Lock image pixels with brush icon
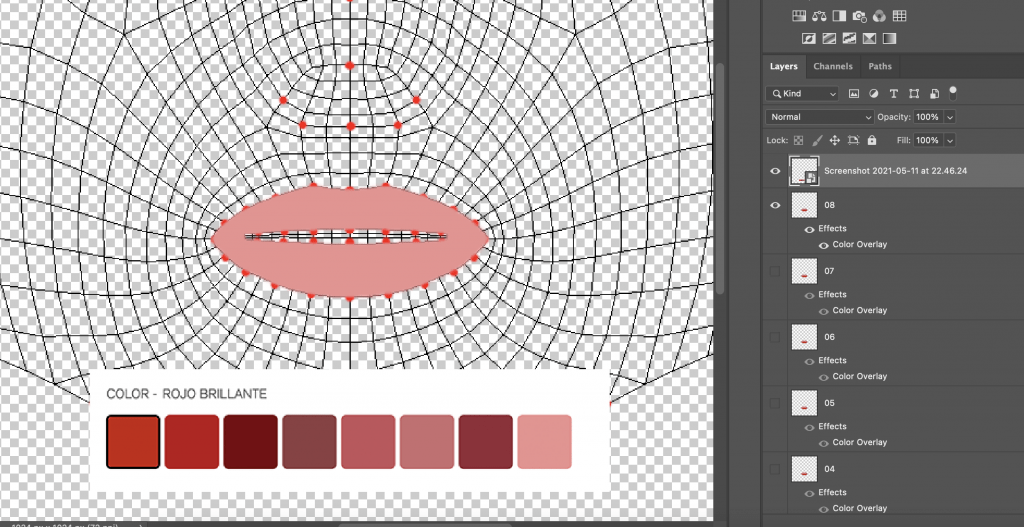The width and height of the screenshot is (1024, 527). (816, 140)
